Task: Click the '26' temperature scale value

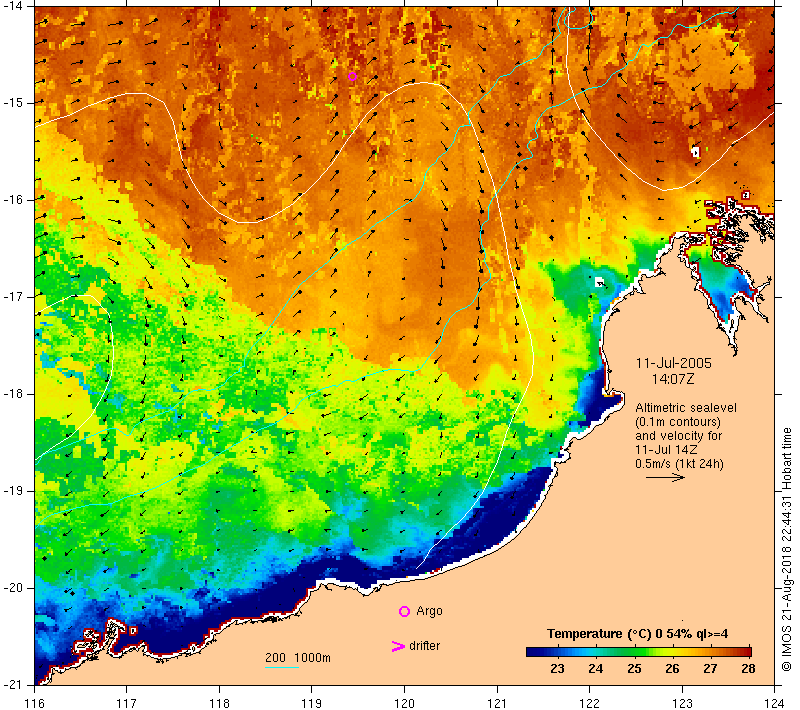Action: coord(672,669)
